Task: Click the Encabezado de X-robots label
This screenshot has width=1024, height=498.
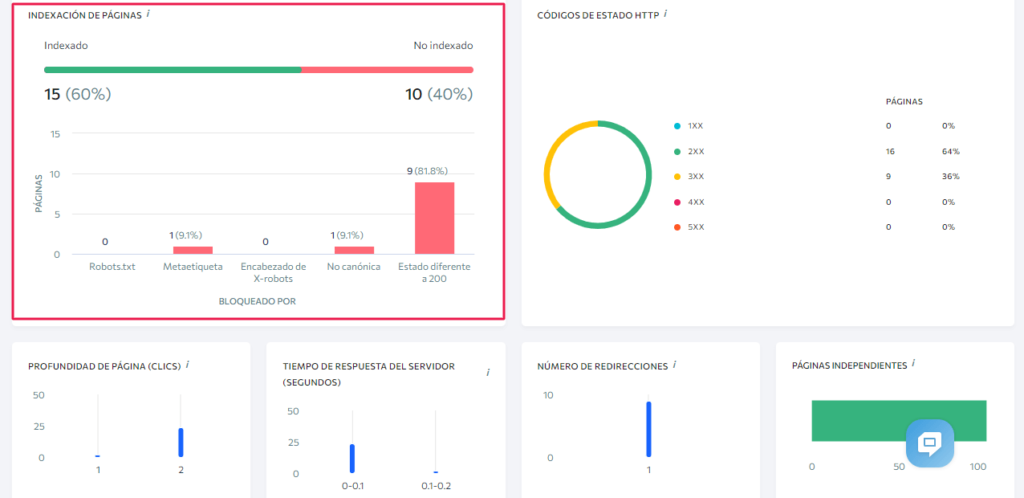Action: (x=273, y=273)
